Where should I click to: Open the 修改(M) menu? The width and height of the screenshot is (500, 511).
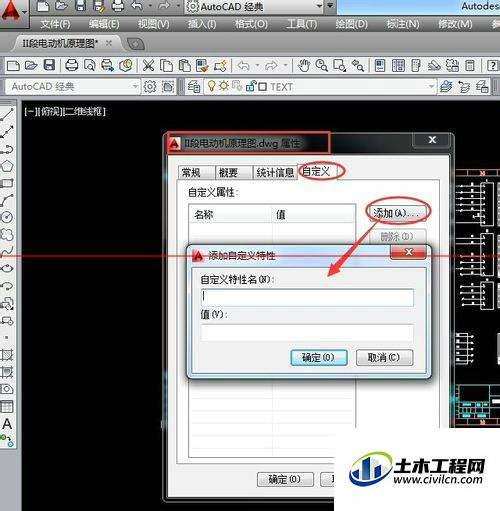(x=455, y=24)
